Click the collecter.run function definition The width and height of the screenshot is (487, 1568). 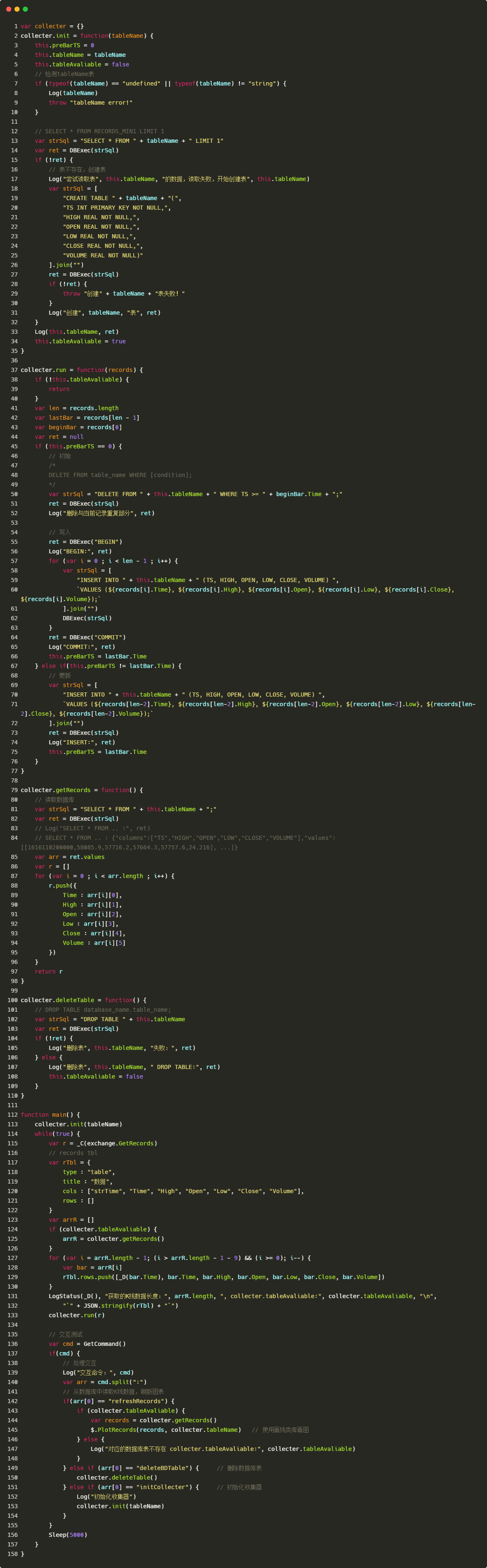[43, 370]
